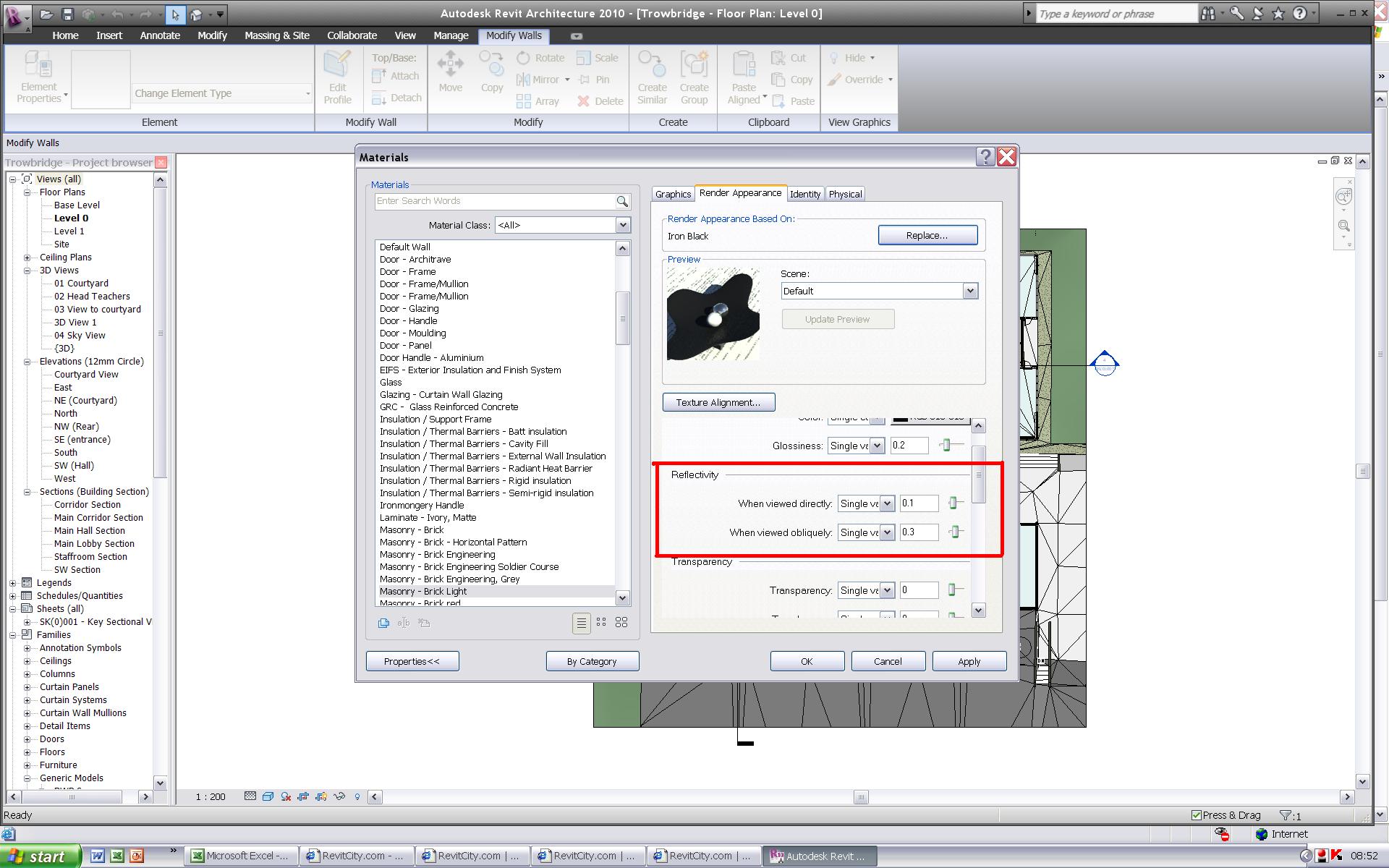Collapse the Floor Plans tree node
This screenshot has height=868, width=1389.
[x=27, y=192]
